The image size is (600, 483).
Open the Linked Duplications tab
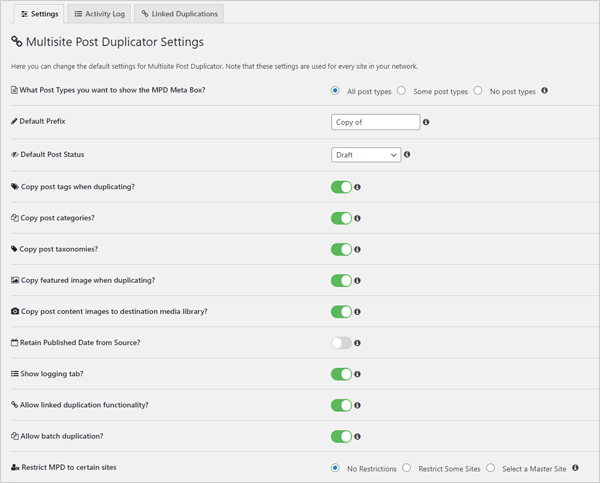(x=179, y=14)
